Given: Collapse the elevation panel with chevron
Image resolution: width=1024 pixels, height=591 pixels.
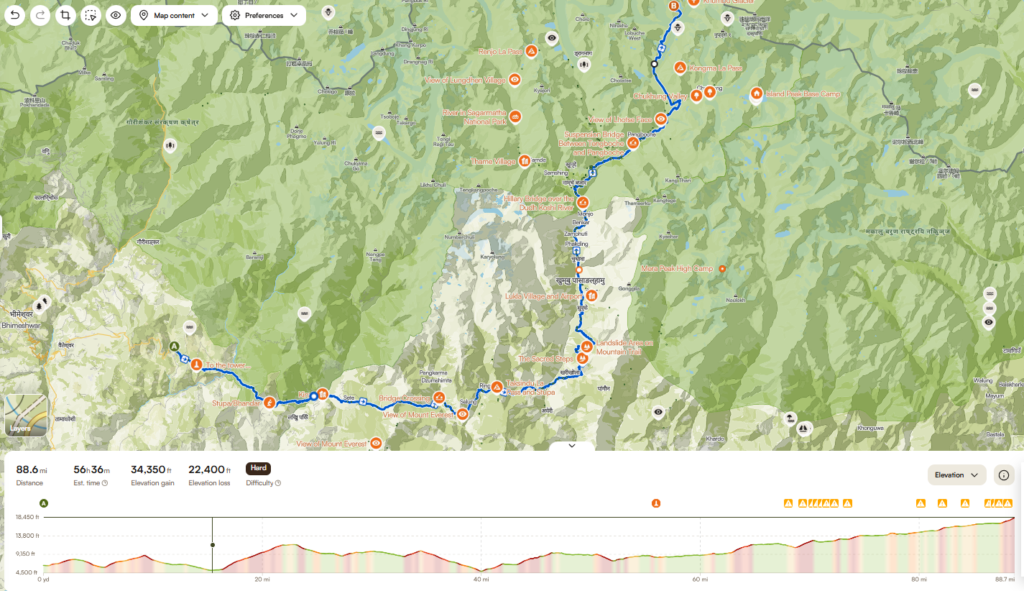Looking at the screenshot, I should [571, 445].
